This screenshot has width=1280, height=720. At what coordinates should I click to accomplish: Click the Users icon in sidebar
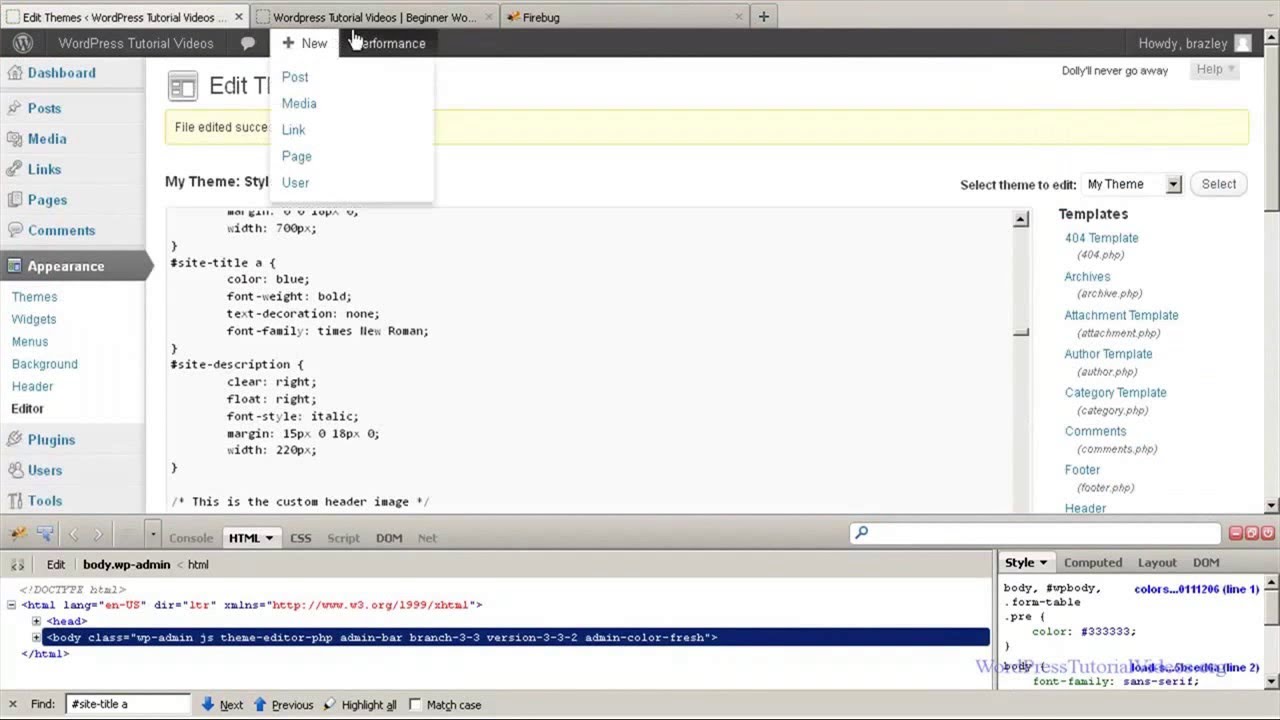pos(14,470)
